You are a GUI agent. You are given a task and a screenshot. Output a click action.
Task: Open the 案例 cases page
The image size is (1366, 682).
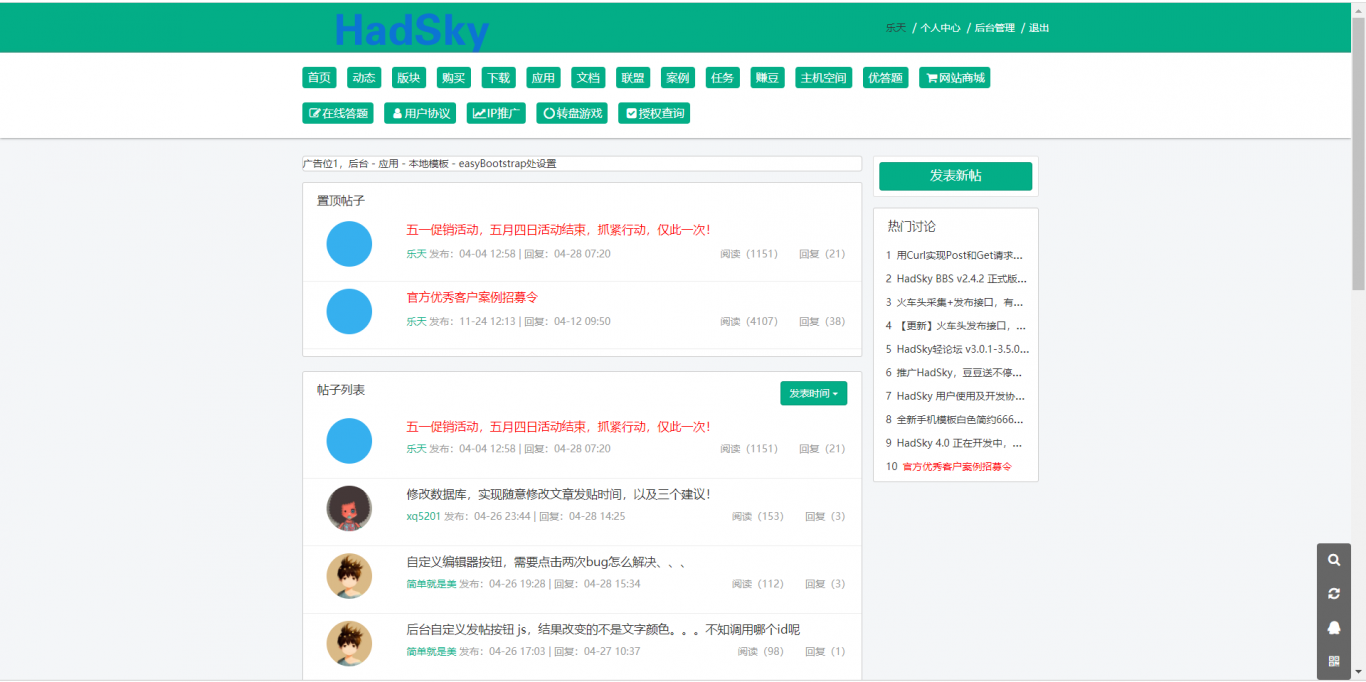[678, 78]
